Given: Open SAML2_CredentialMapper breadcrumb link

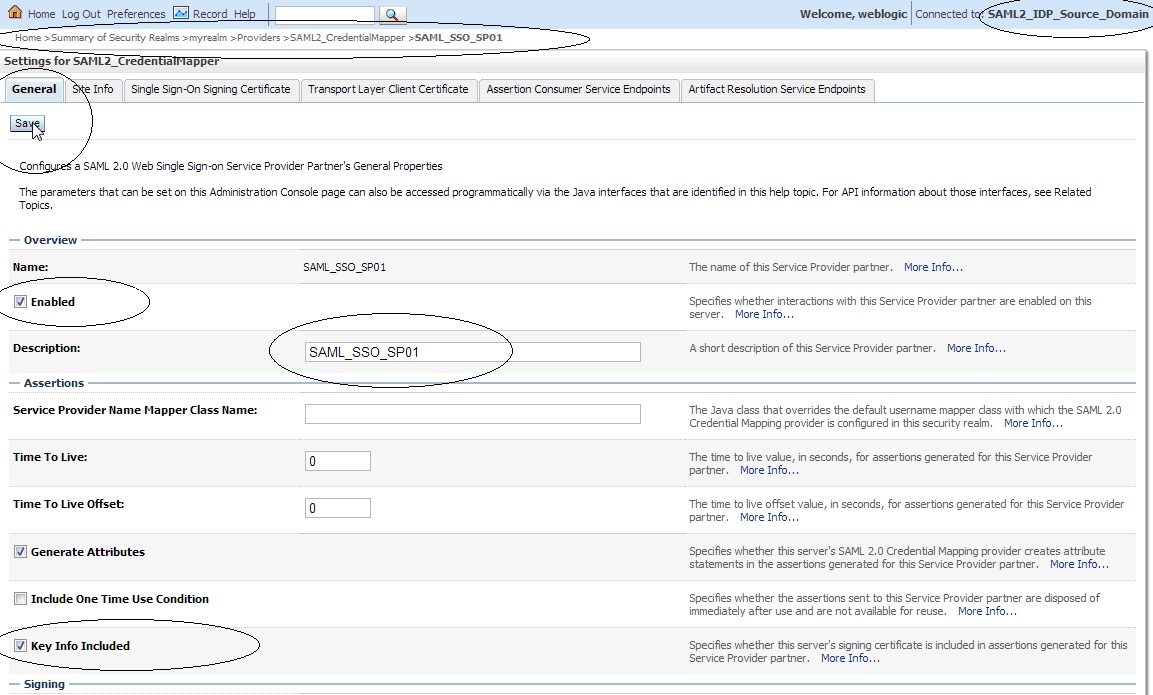Looking at the screenshot, I should click(x=347, y=38).
